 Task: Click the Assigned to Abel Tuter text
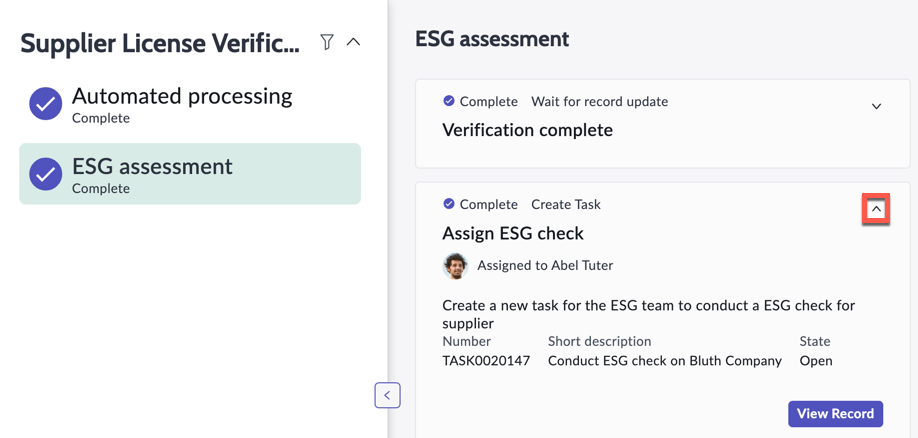545,265
